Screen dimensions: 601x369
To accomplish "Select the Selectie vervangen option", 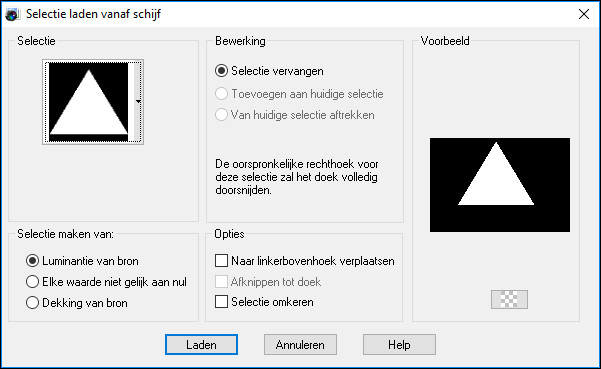I will pos(270,71).
